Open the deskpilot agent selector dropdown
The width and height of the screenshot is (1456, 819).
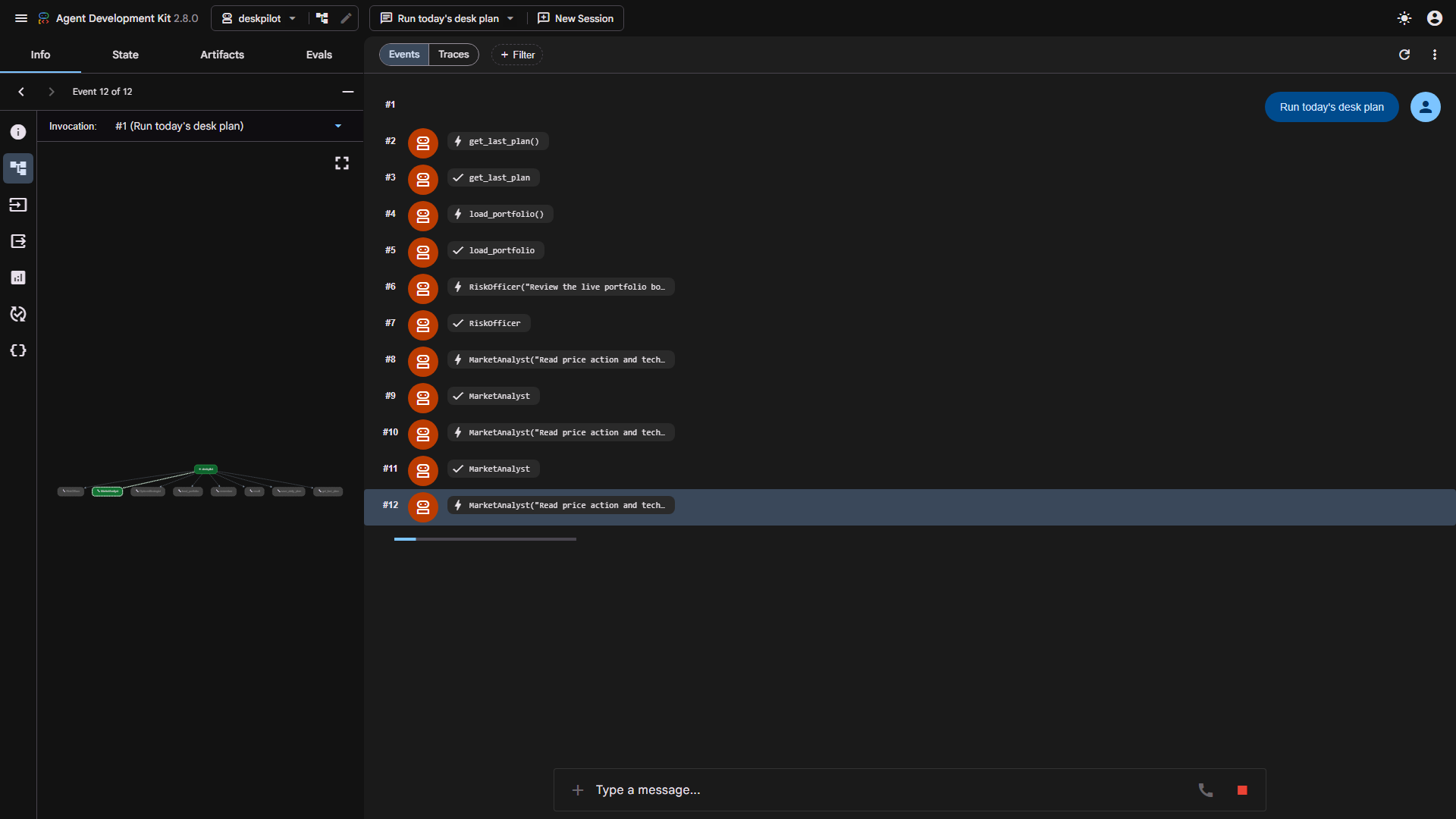pos(259,18)
